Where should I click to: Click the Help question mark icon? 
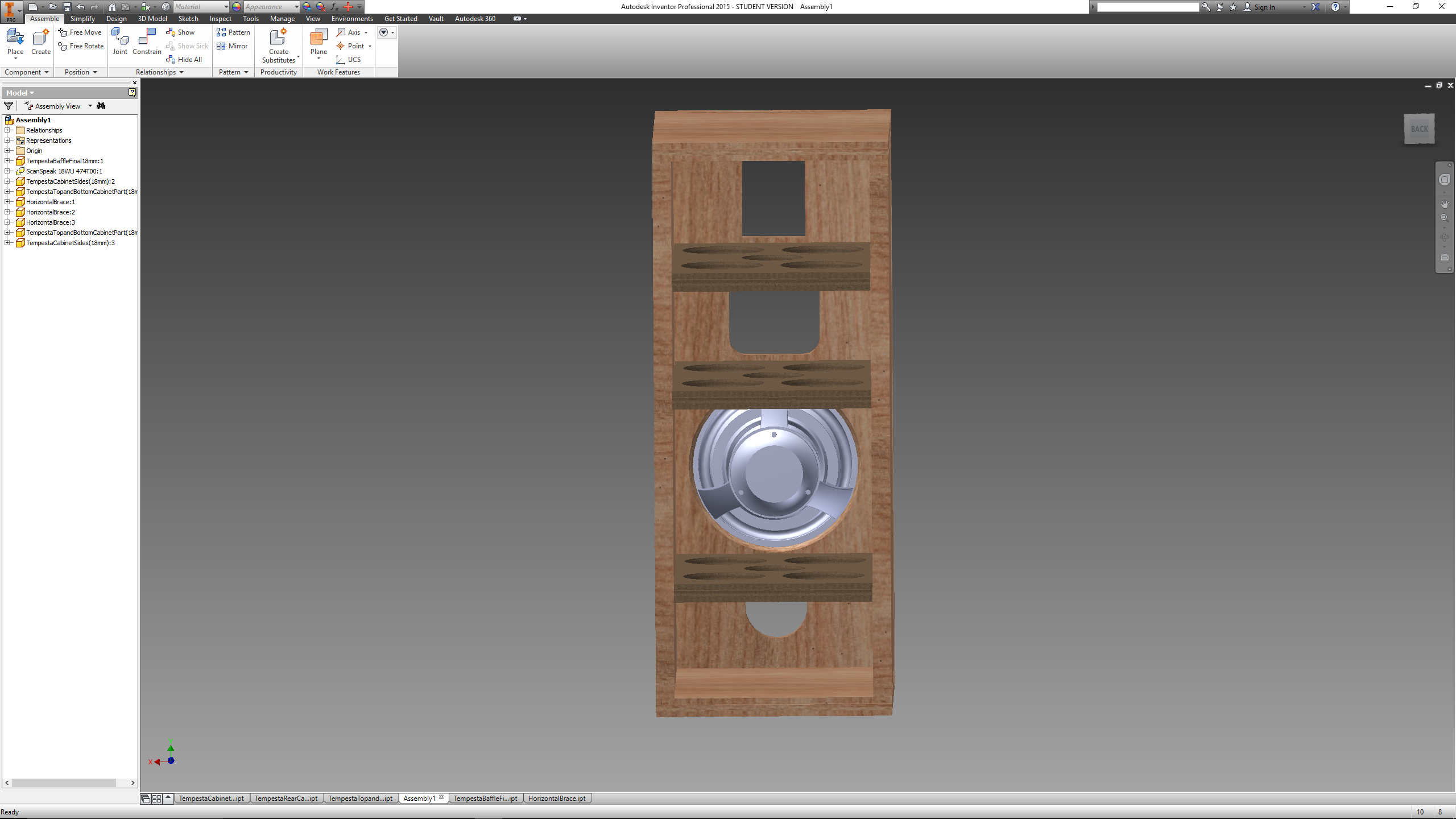tap(1335, 7)
